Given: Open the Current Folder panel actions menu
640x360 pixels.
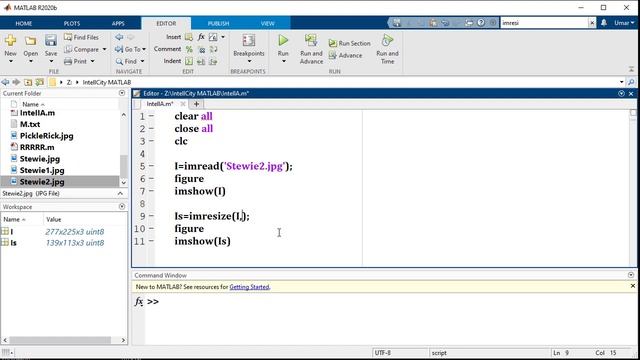Looking at the screenshot, I should (122, 93).
